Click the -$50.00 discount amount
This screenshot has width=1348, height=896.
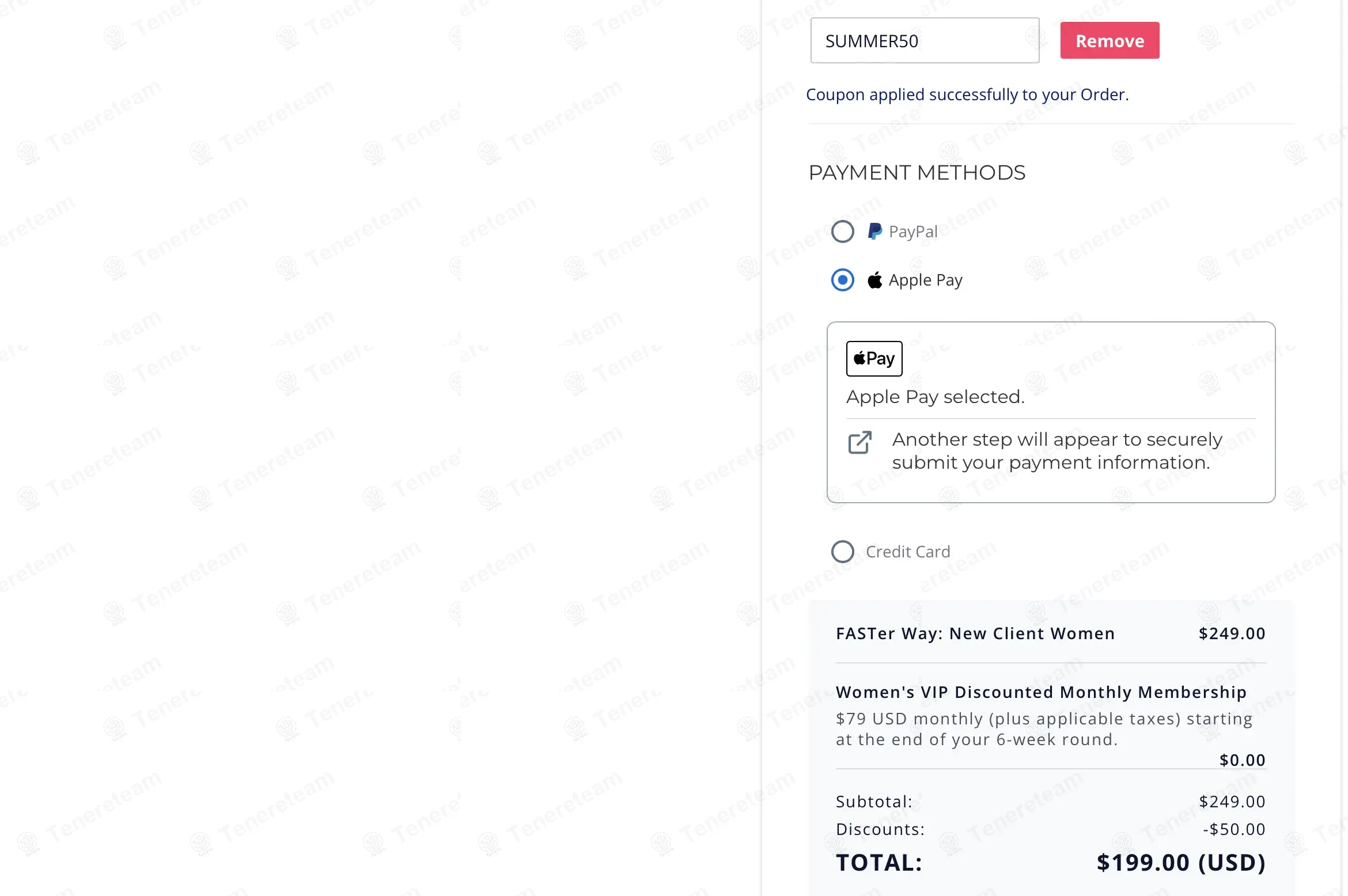[1234, 829]
